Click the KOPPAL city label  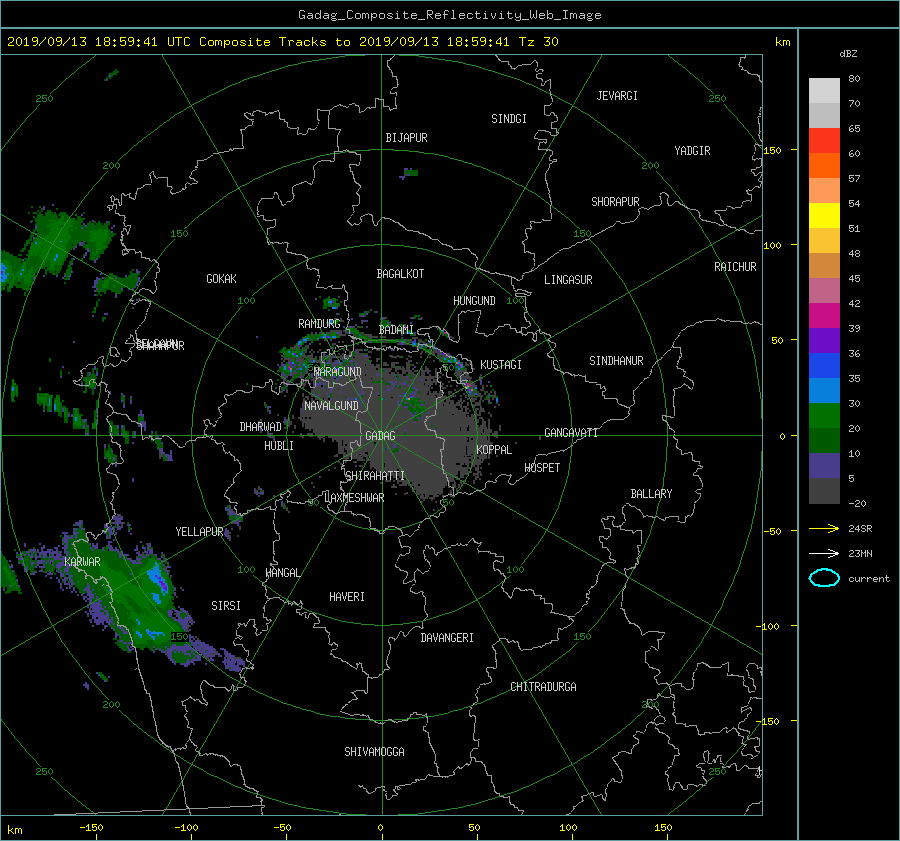(x=494, y=449)
